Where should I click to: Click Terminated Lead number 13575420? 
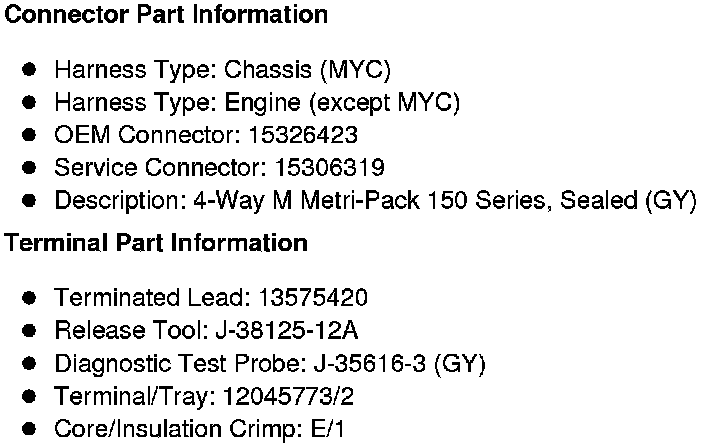[x=313, y=298]
